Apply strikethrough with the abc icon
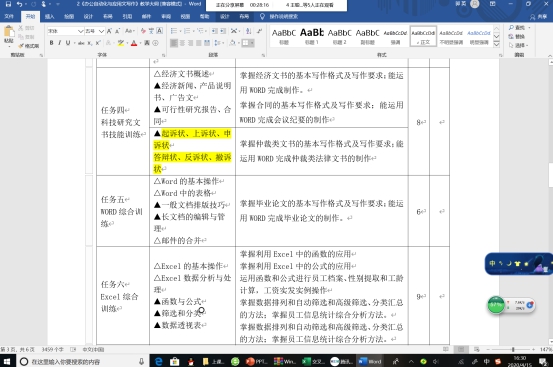The image size is (553, 367). coord(81,43)
